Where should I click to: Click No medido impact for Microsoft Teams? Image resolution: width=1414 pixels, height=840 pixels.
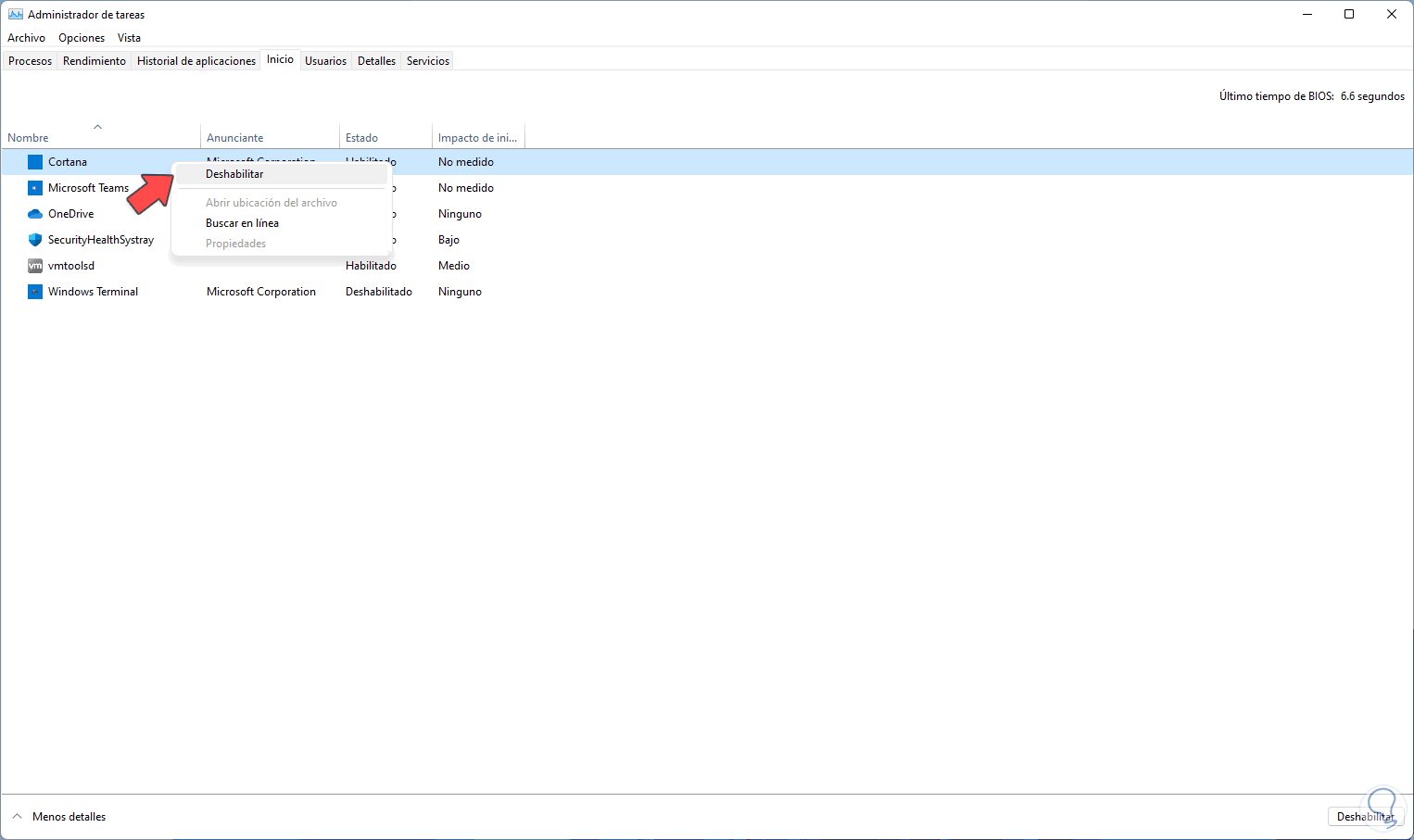pyautogui.click(x=466, y=188)
